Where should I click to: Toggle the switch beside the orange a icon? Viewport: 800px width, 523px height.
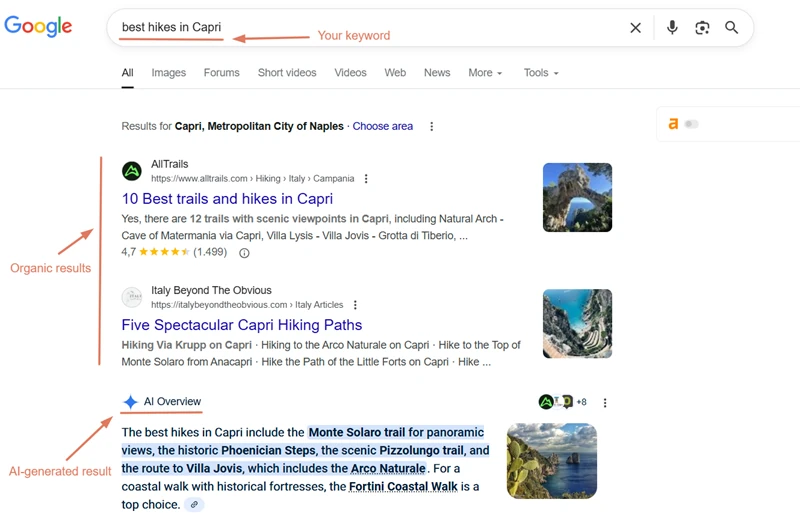pyautogui.click(x=691, y=124)
